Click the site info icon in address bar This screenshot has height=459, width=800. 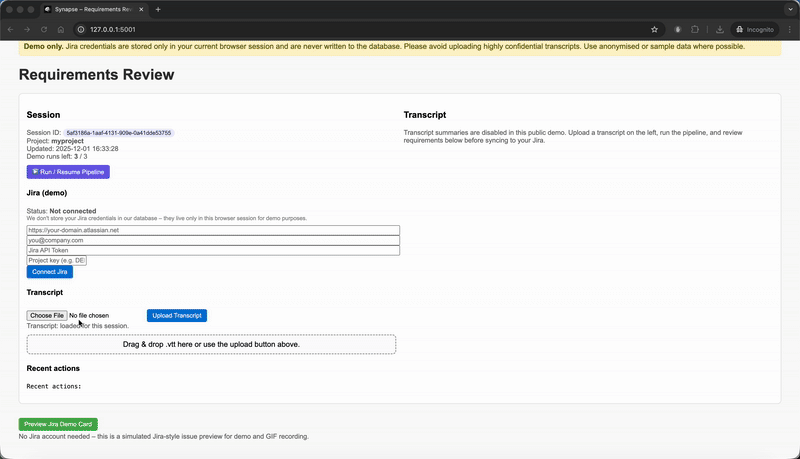coord(81,30)
